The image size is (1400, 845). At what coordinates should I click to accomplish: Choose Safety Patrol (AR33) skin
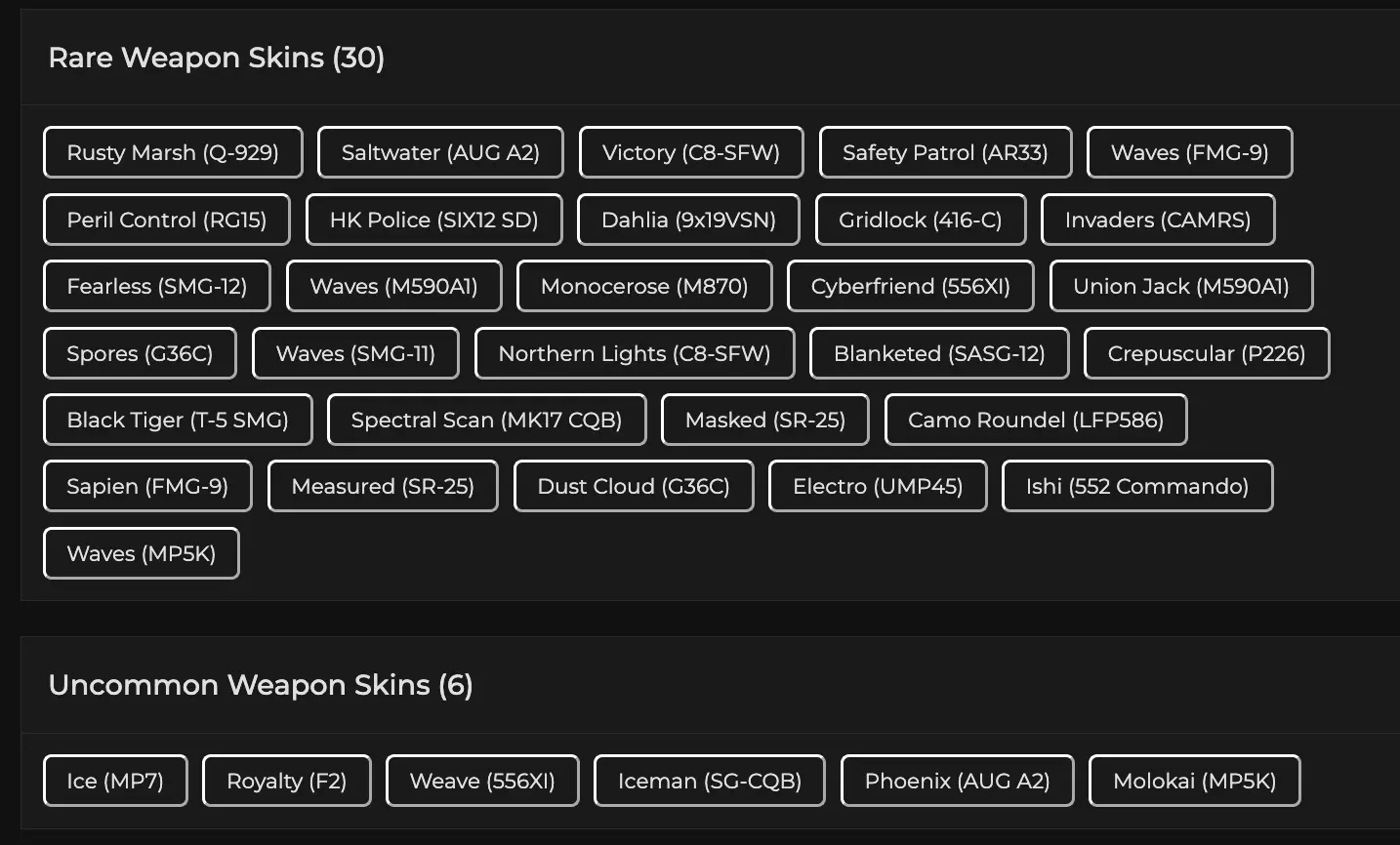[945, 152]
